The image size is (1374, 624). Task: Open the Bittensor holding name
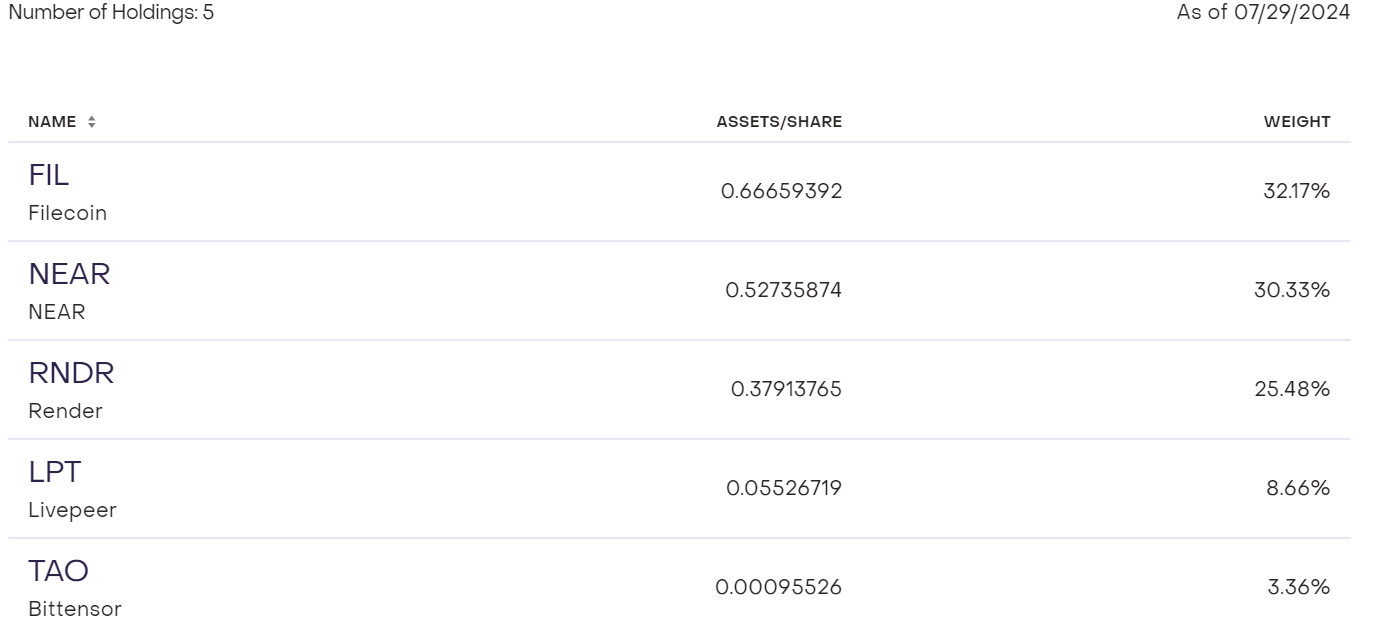click(75, 609)
